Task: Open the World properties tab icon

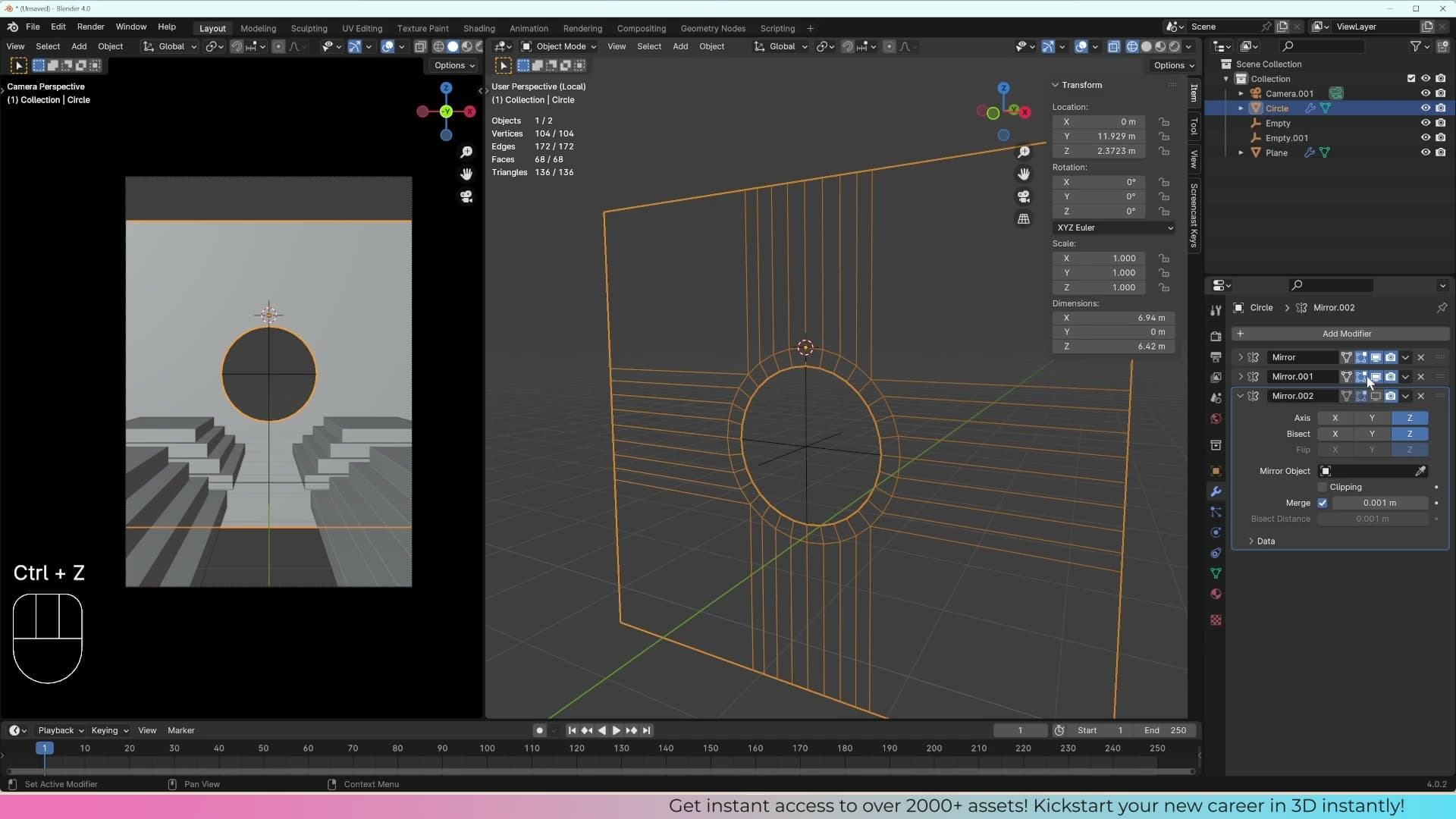Action: pos(1216,419)
